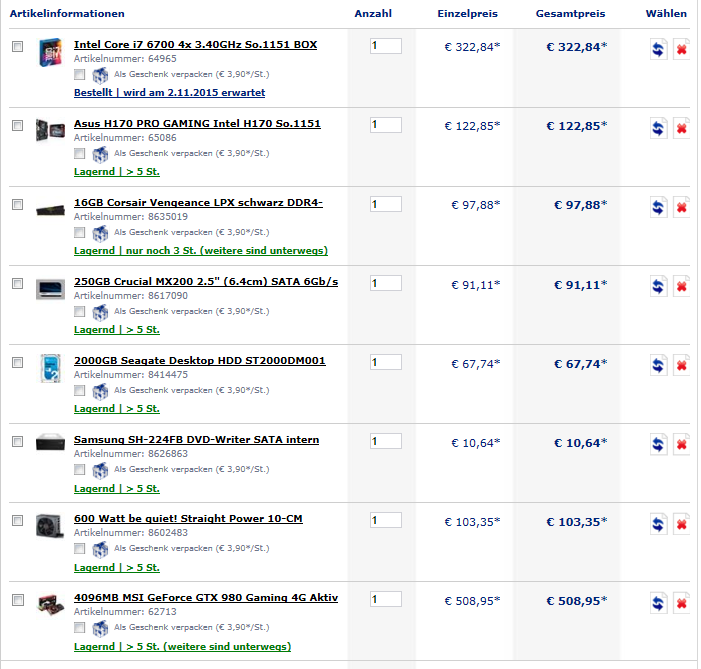This screenshot has height=669, width=701.
Task: Click the quantity field for 16GB Corsair Vengeance
Action: [385, 204]
